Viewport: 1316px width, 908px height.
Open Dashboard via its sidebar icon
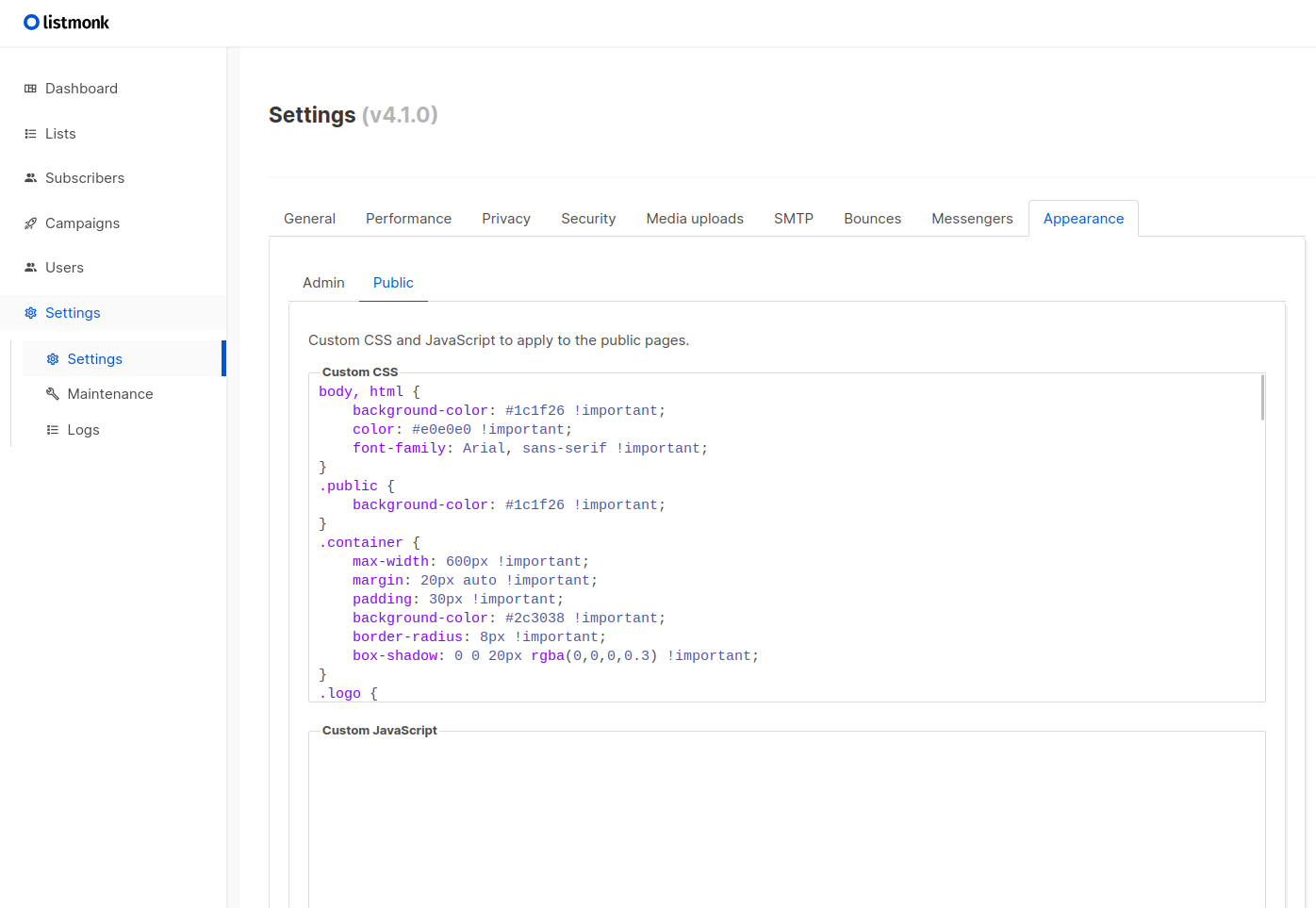point(30,89)
